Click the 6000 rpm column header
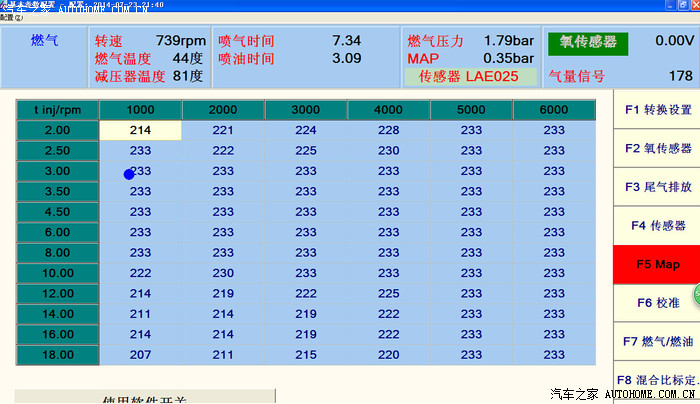 click(553, 109)
